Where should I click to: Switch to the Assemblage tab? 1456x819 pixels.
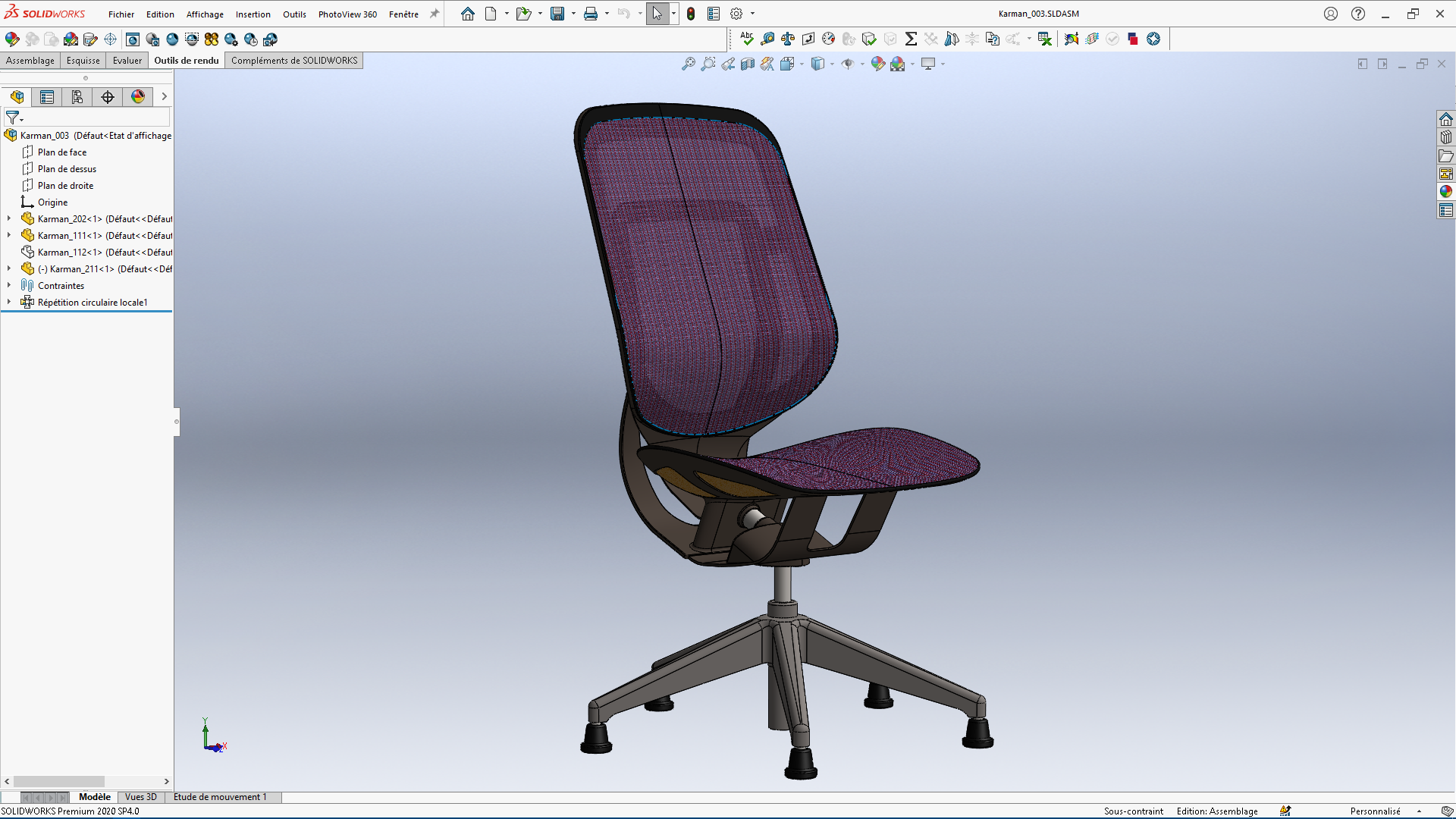(x=30, y=61)
